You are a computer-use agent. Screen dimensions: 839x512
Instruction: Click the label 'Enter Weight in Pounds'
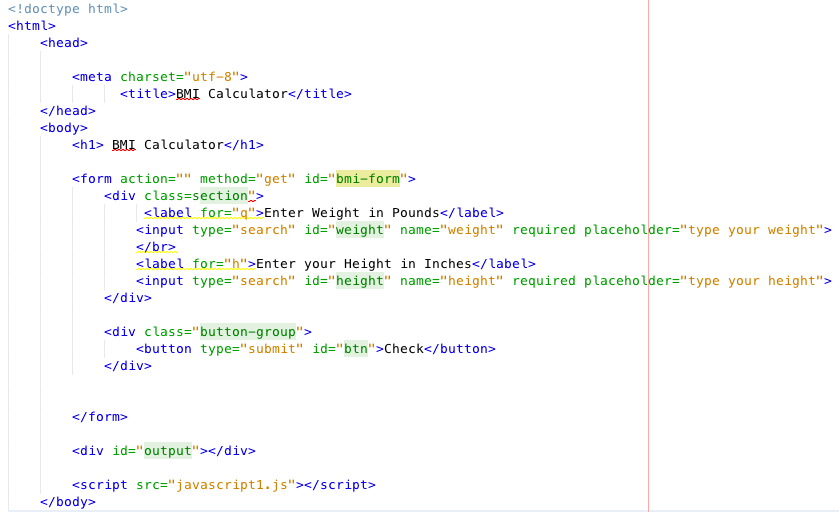pos(352,213)
